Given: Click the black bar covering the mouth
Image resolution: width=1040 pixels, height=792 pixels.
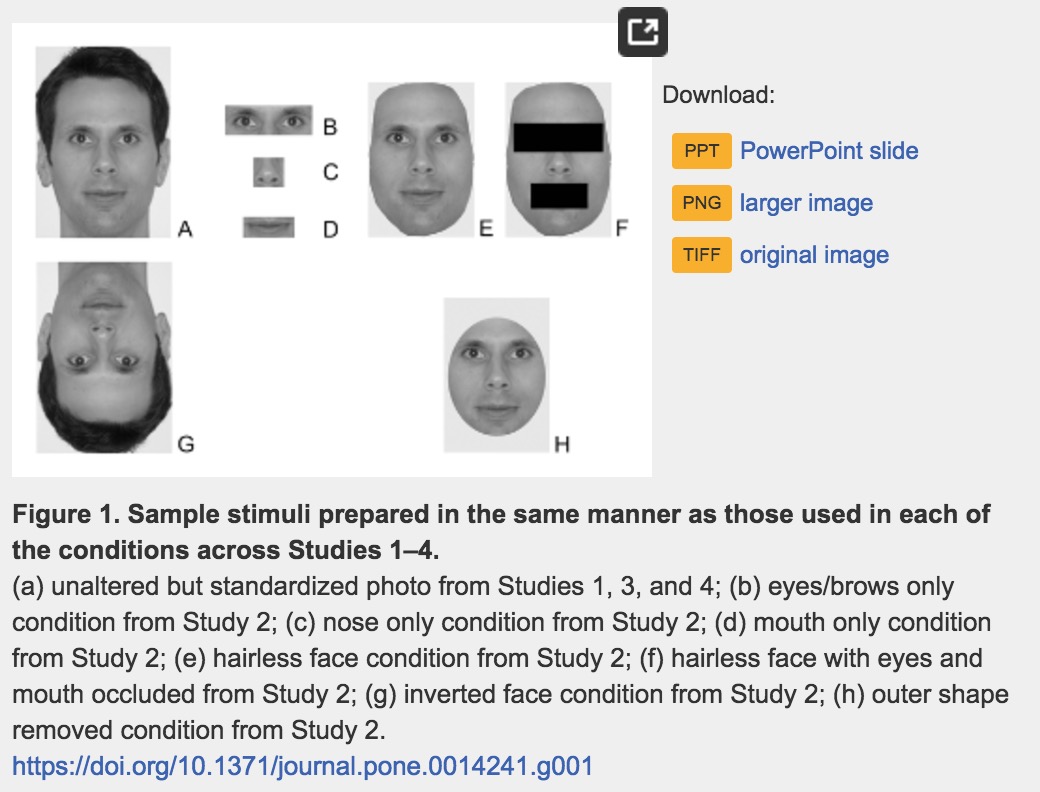Looking at the screenshot, I should [x=558, y=195].
